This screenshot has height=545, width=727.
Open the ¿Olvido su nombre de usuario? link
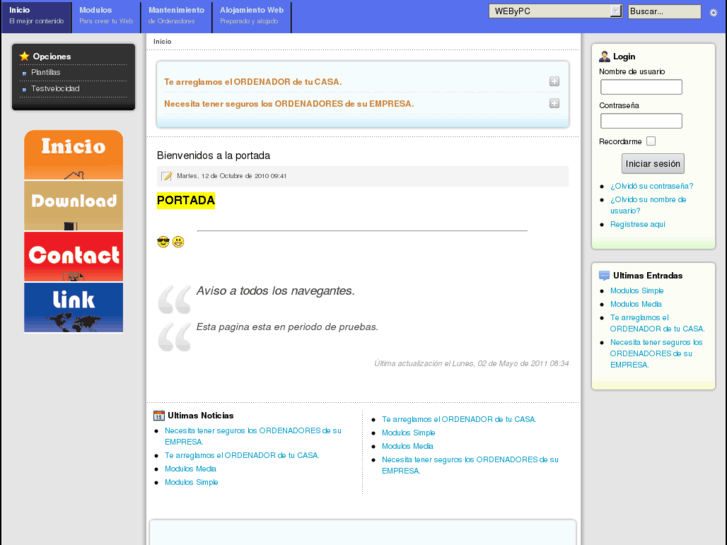(648, 205)
